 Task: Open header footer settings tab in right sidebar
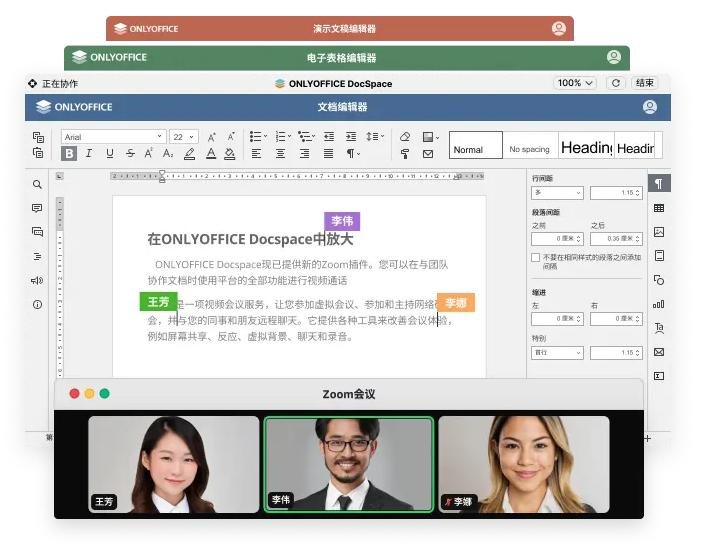[659, 256]
